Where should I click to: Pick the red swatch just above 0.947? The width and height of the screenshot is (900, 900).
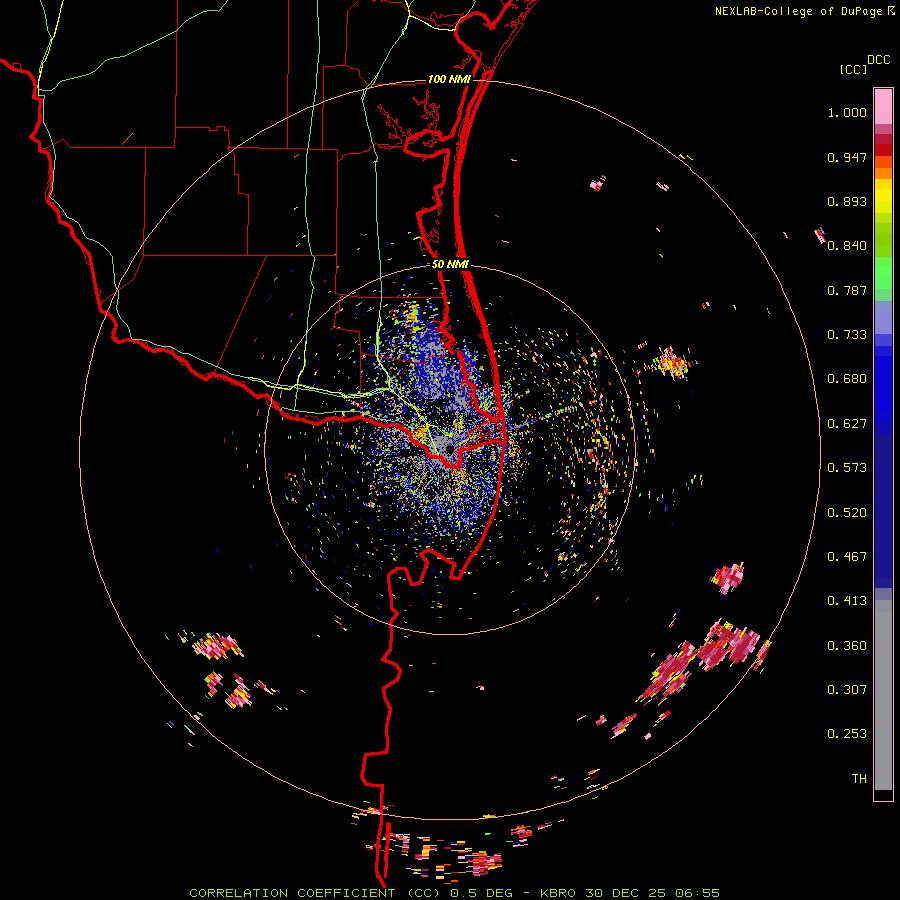coord(883,150)
